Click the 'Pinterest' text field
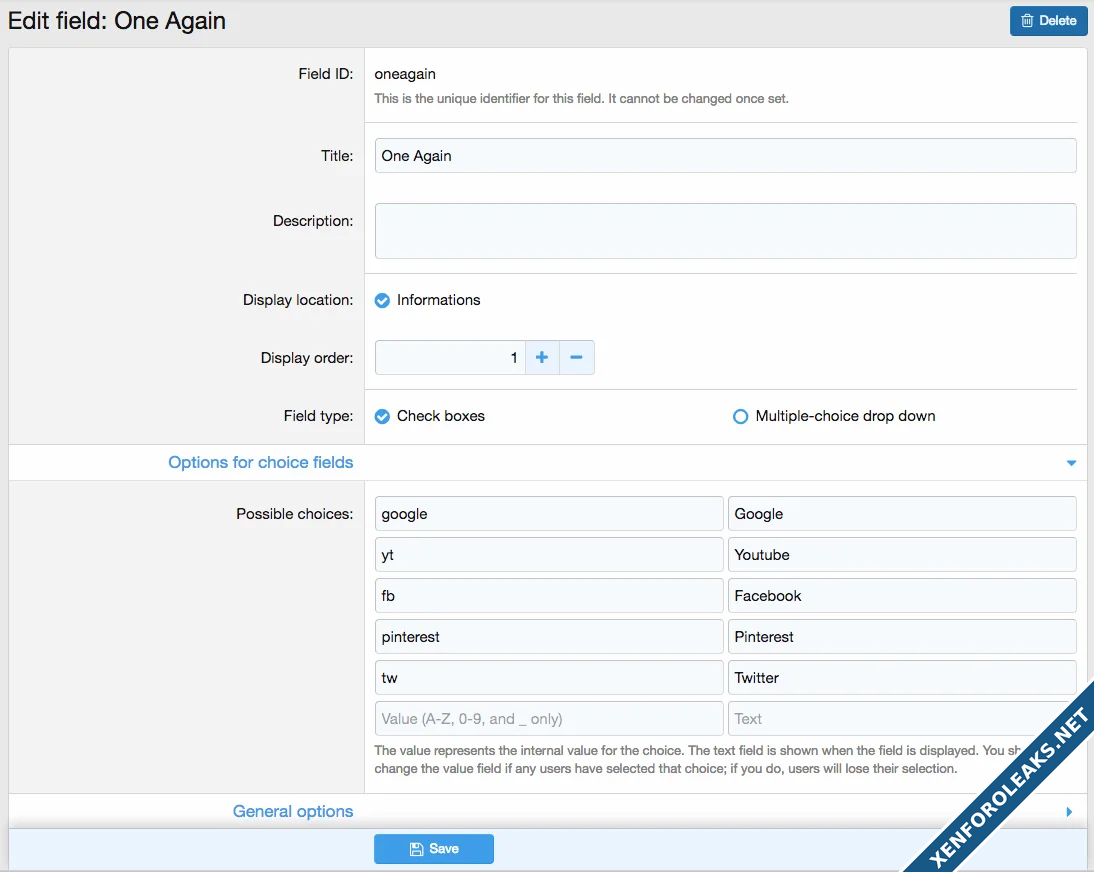1094x872 pixels. (901, 637)
